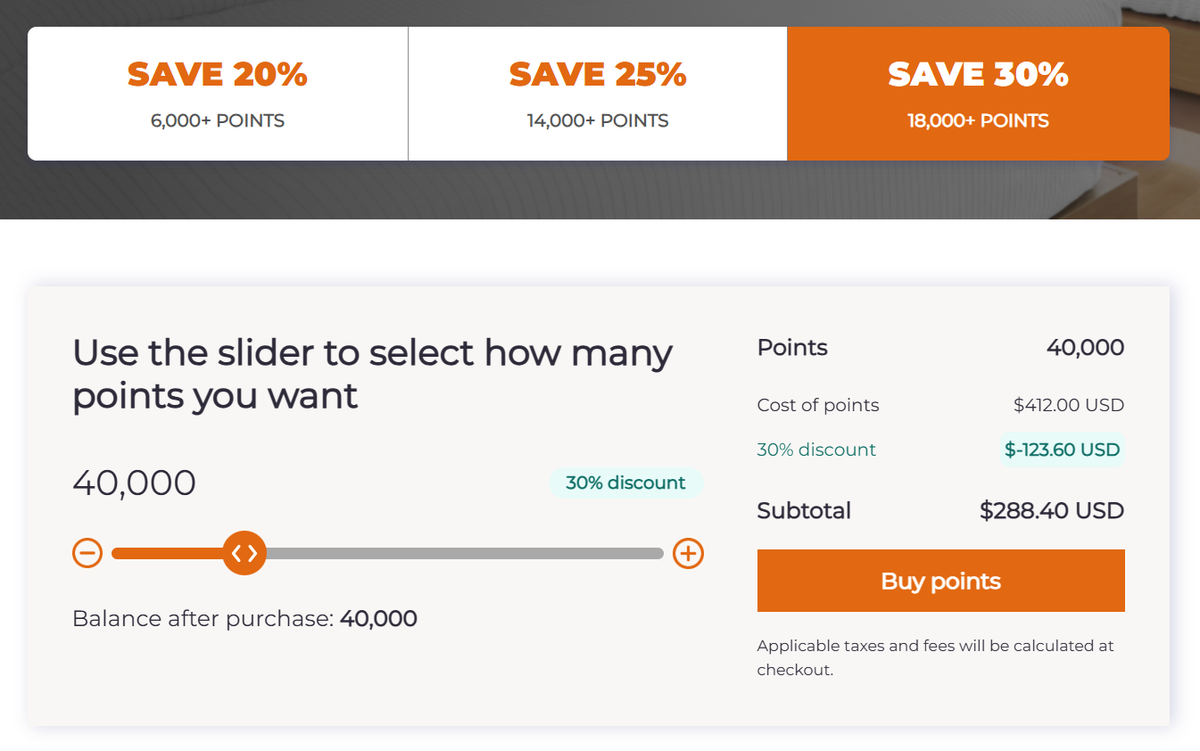1200x751 pixels.
Task: Click the 14,000+ POINTS label
Action: (x=598, y=121)
